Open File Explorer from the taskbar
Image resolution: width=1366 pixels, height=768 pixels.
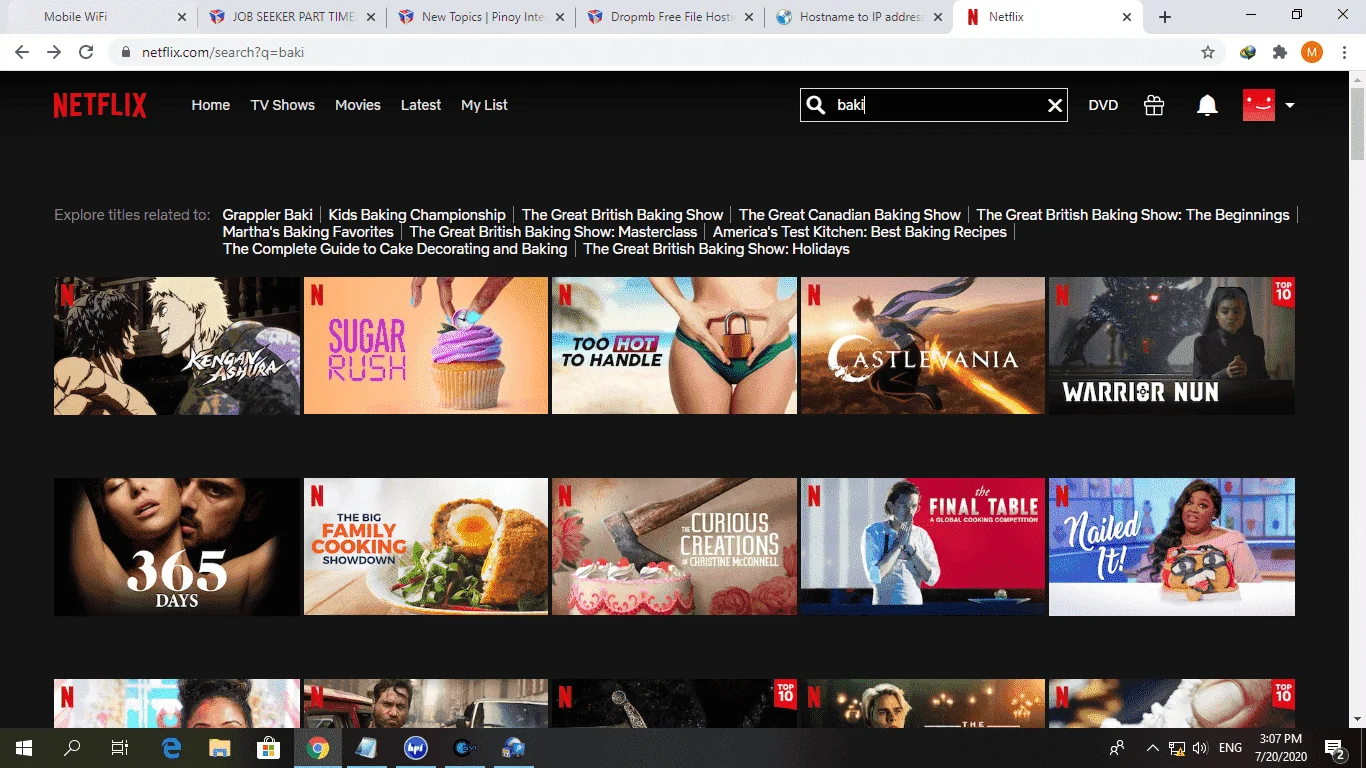220,748
